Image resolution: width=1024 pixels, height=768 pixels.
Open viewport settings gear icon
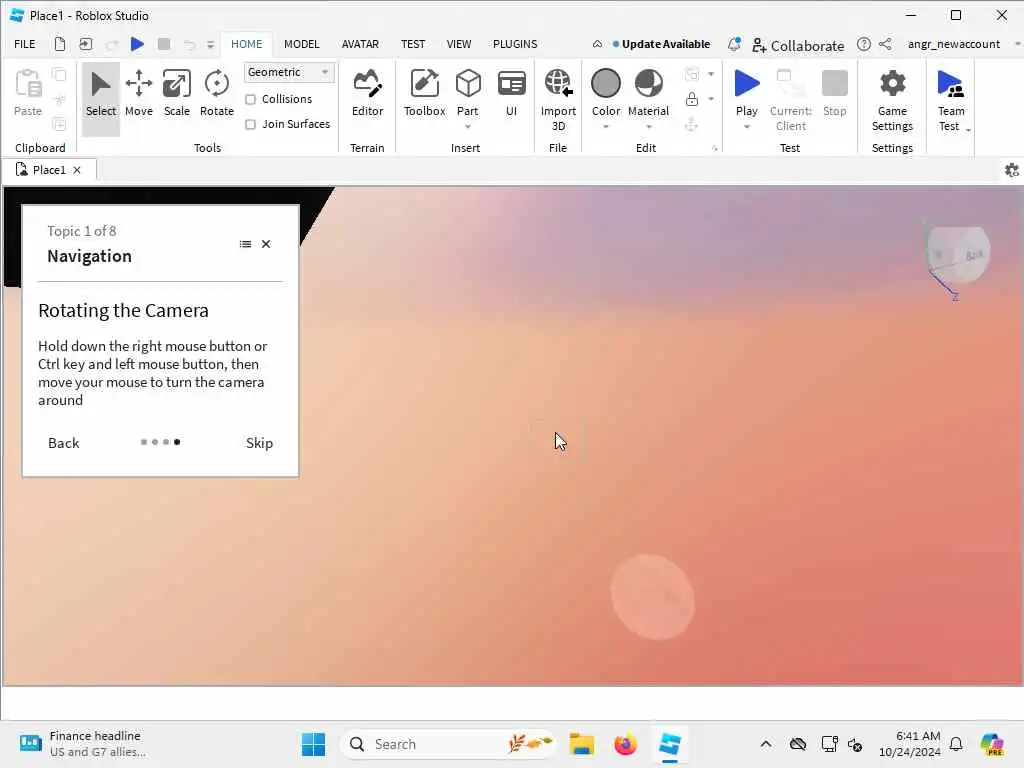tap(1012, 170)
